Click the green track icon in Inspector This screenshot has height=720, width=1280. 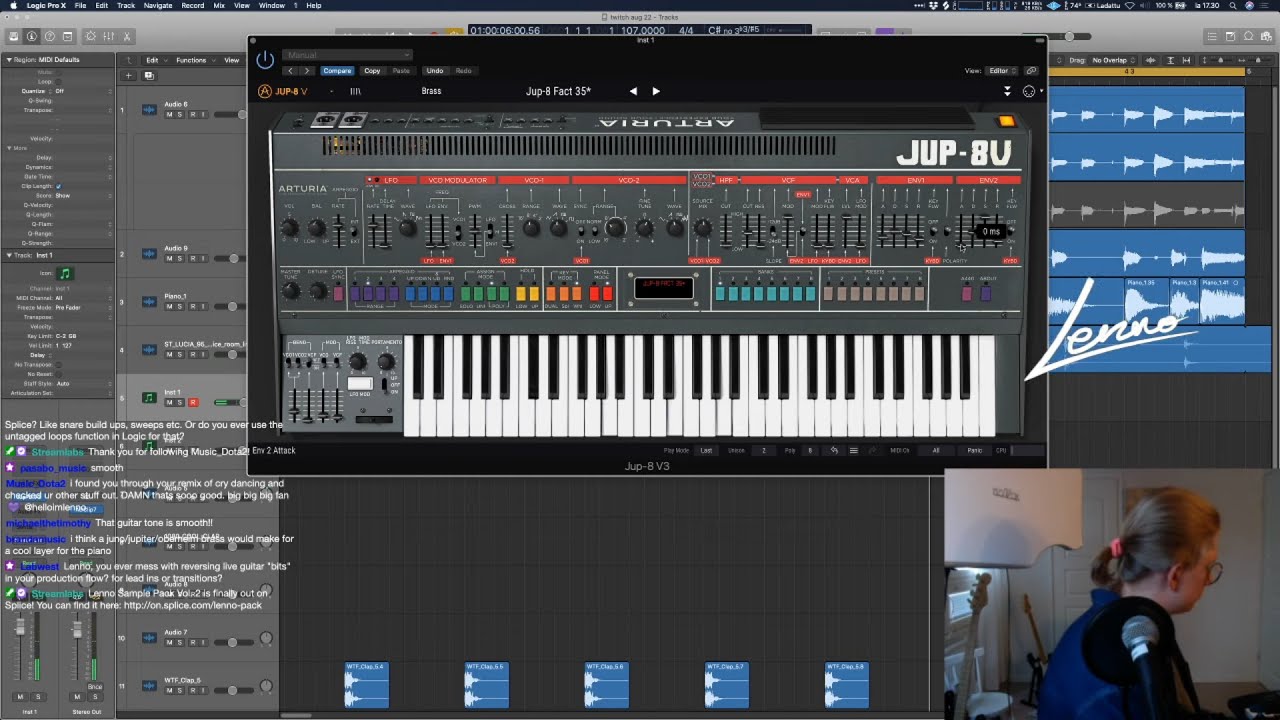66,273
